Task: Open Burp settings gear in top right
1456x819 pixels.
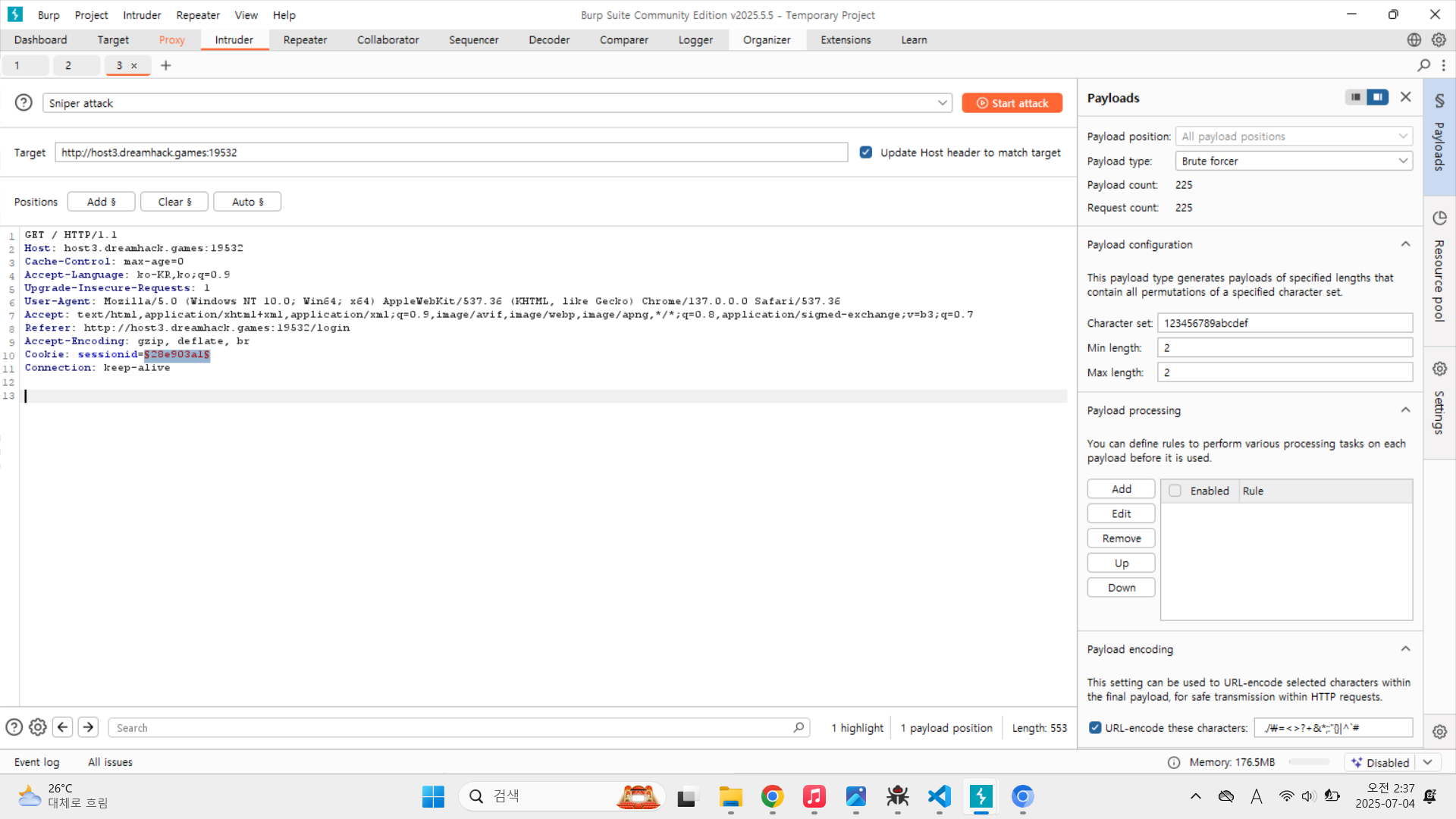Action: (1439, 39)
